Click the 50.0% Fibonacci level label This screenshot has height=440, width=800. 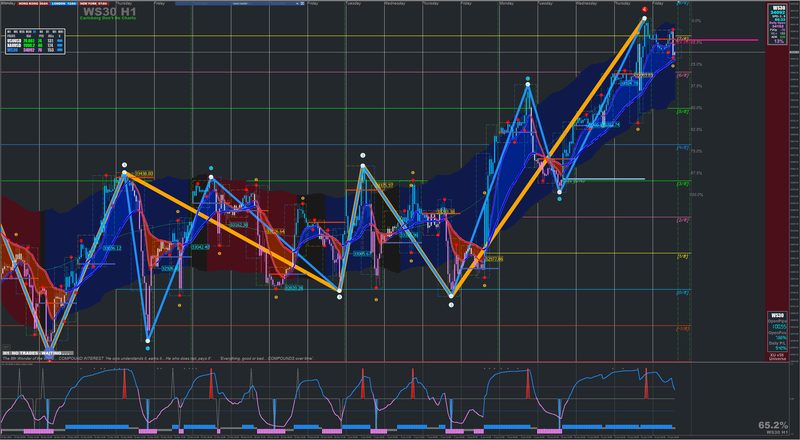pyautogui.click(x=696, y=108)
